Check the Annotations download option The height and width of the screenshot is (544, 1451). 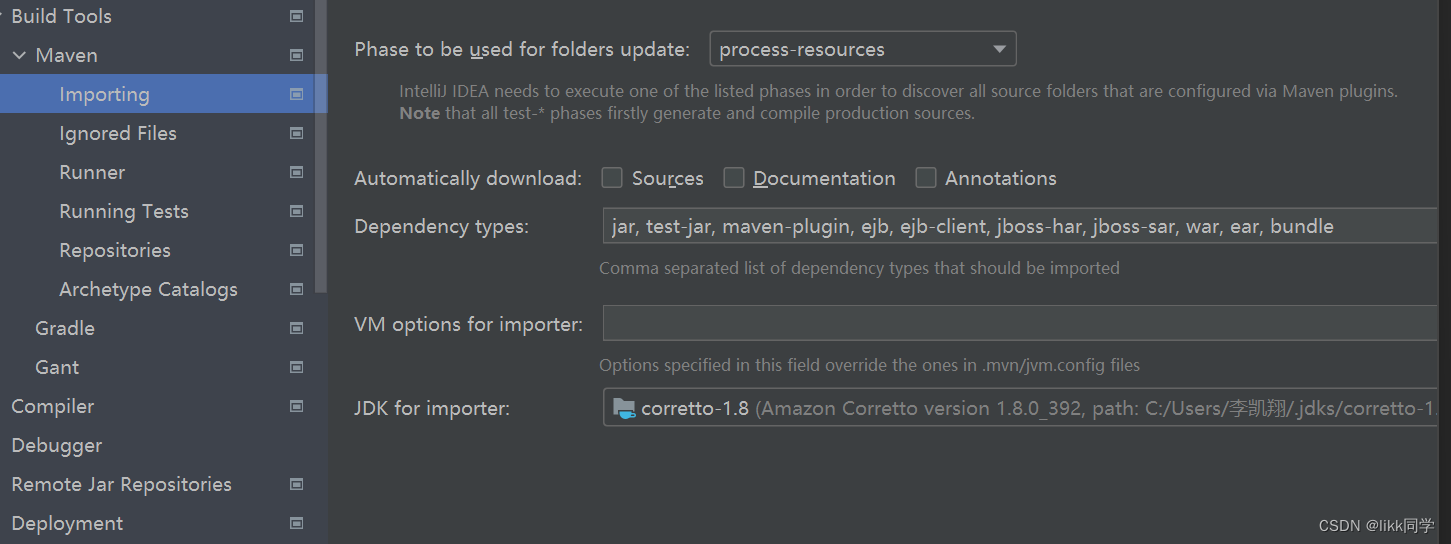pyautogui.click(x=926, y=178)
